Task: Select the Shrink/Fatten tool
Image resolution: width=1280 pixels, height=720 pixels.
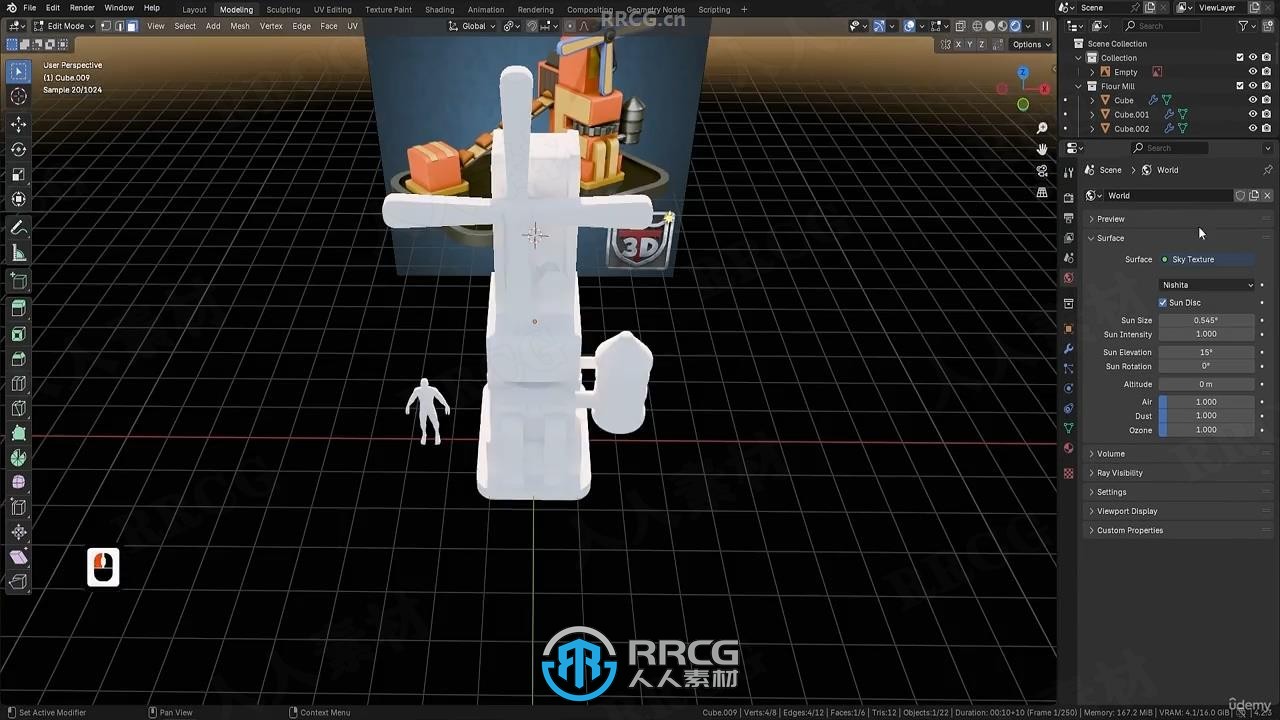Action: pyautogui.click(x=19, y=532)
